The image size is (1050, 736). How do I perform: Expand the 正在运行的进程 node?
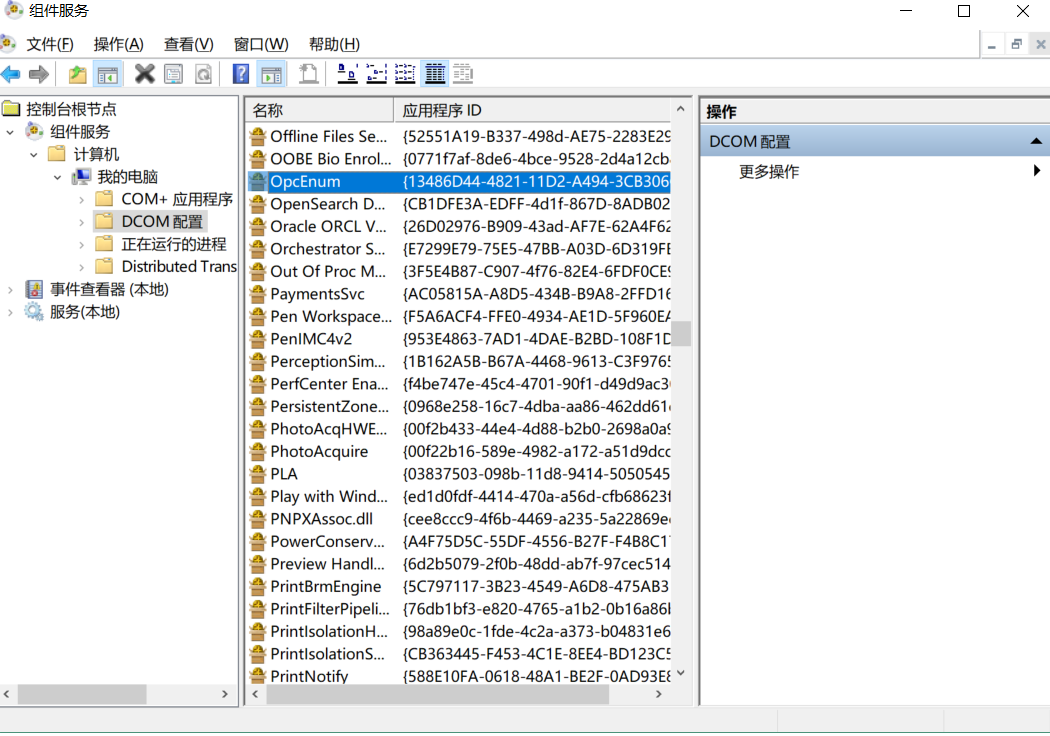coord(82,245)
